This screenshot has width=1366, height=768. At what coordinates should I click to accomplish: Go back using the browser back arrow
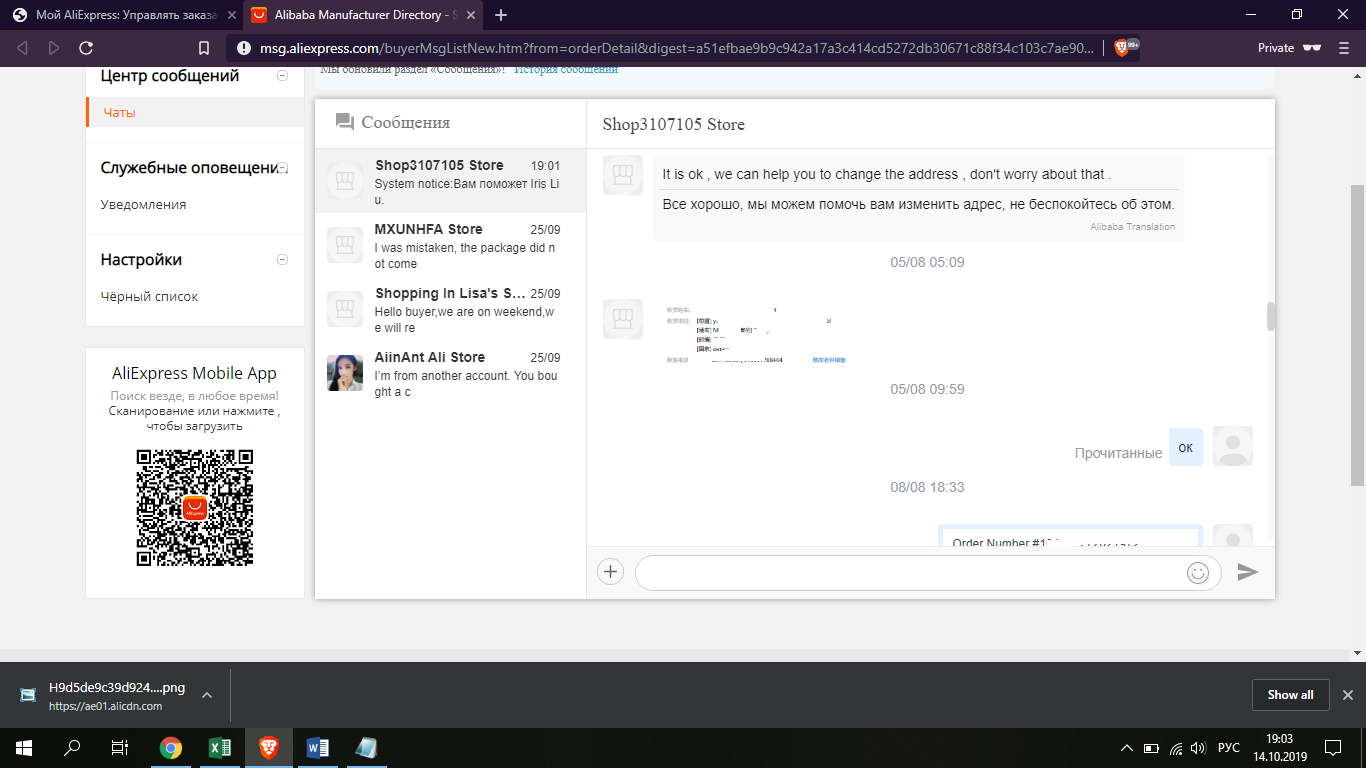click(23, 48)
